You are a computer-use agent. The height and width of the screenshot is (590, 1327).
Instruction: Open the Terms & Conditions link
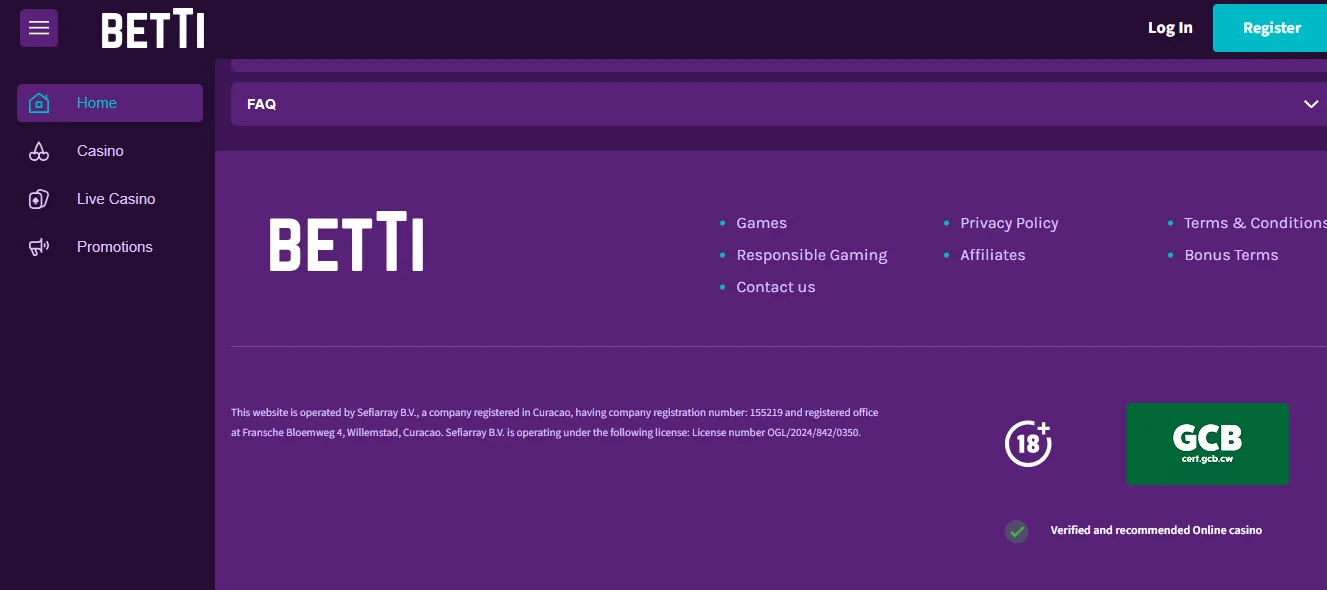click(x=1256, y=223)
